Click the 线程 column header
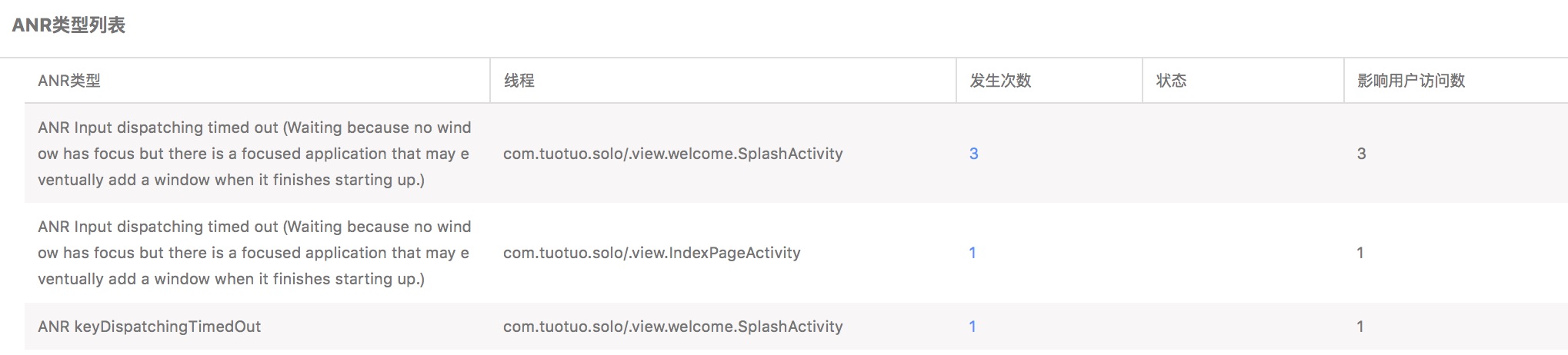Image resolution: width=1568 pixels, height=355 pixels. [x=519, y=81]
